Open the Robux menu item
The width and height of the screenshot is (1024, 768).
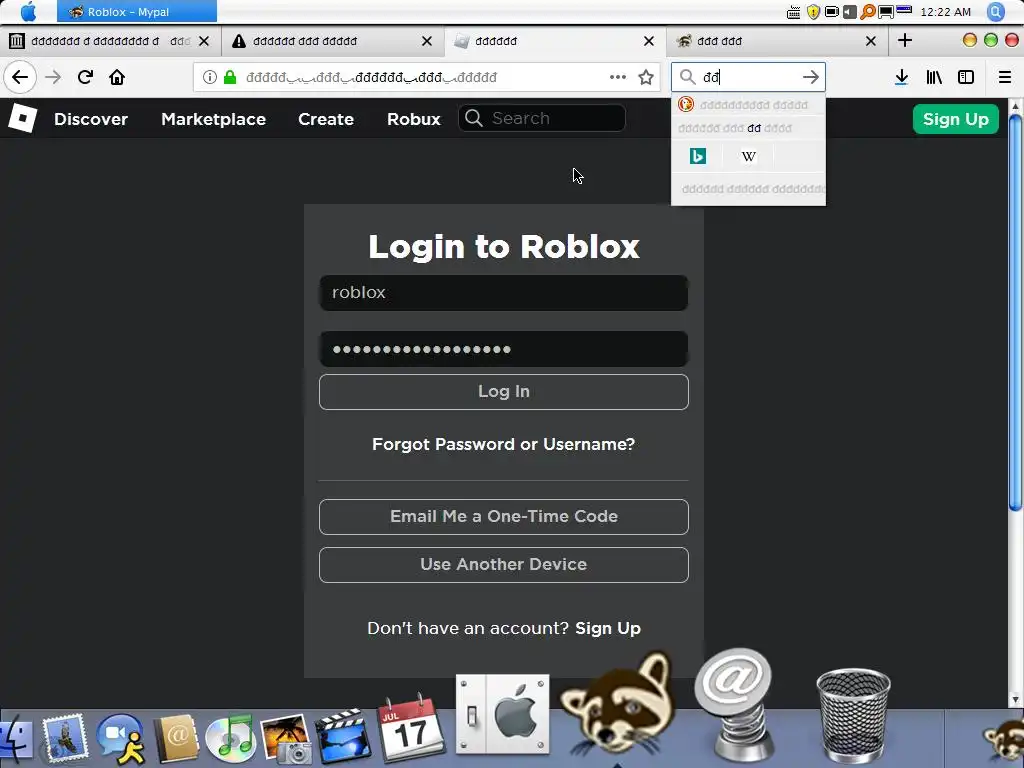click(413, 119)
